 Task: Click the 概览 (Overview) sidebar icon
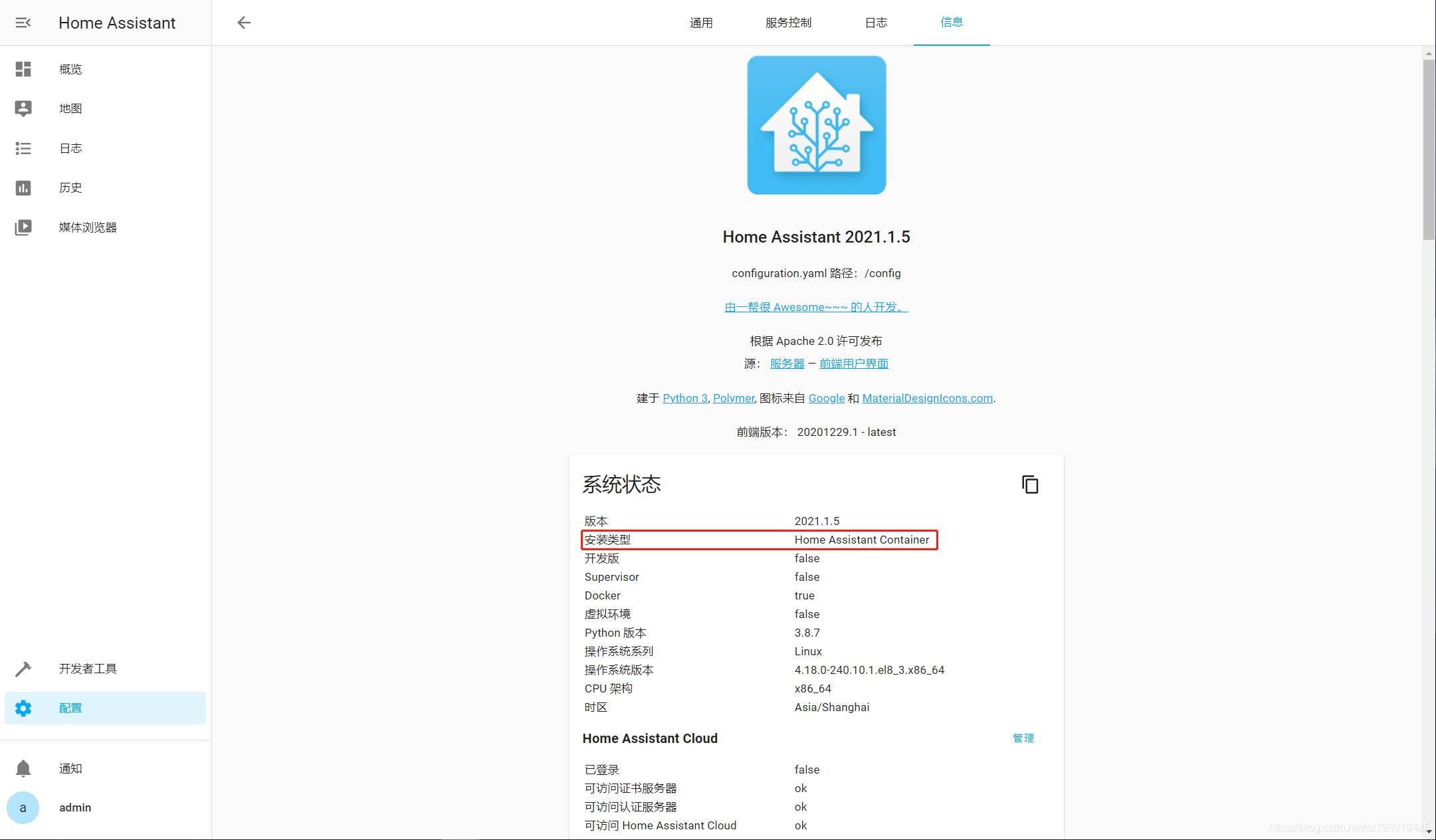point(23,68)
